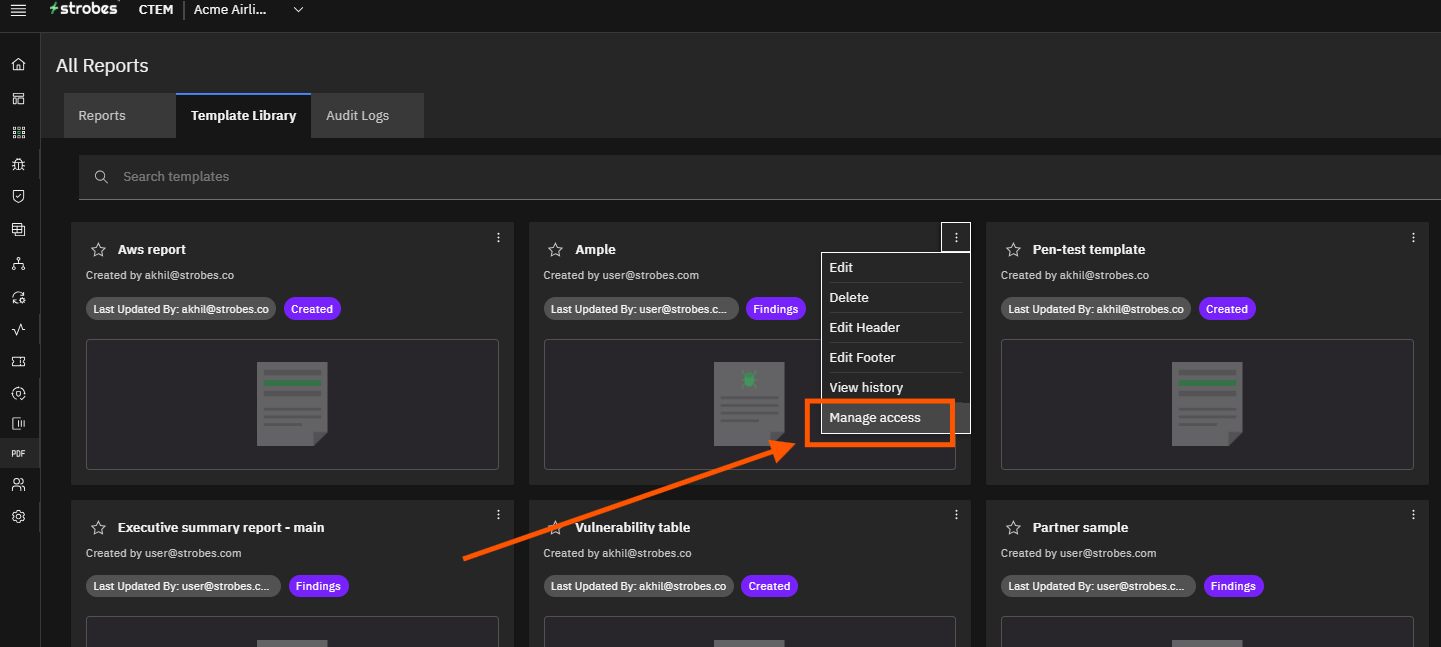Open the settings gear sidebar icon

coord(18,517)
